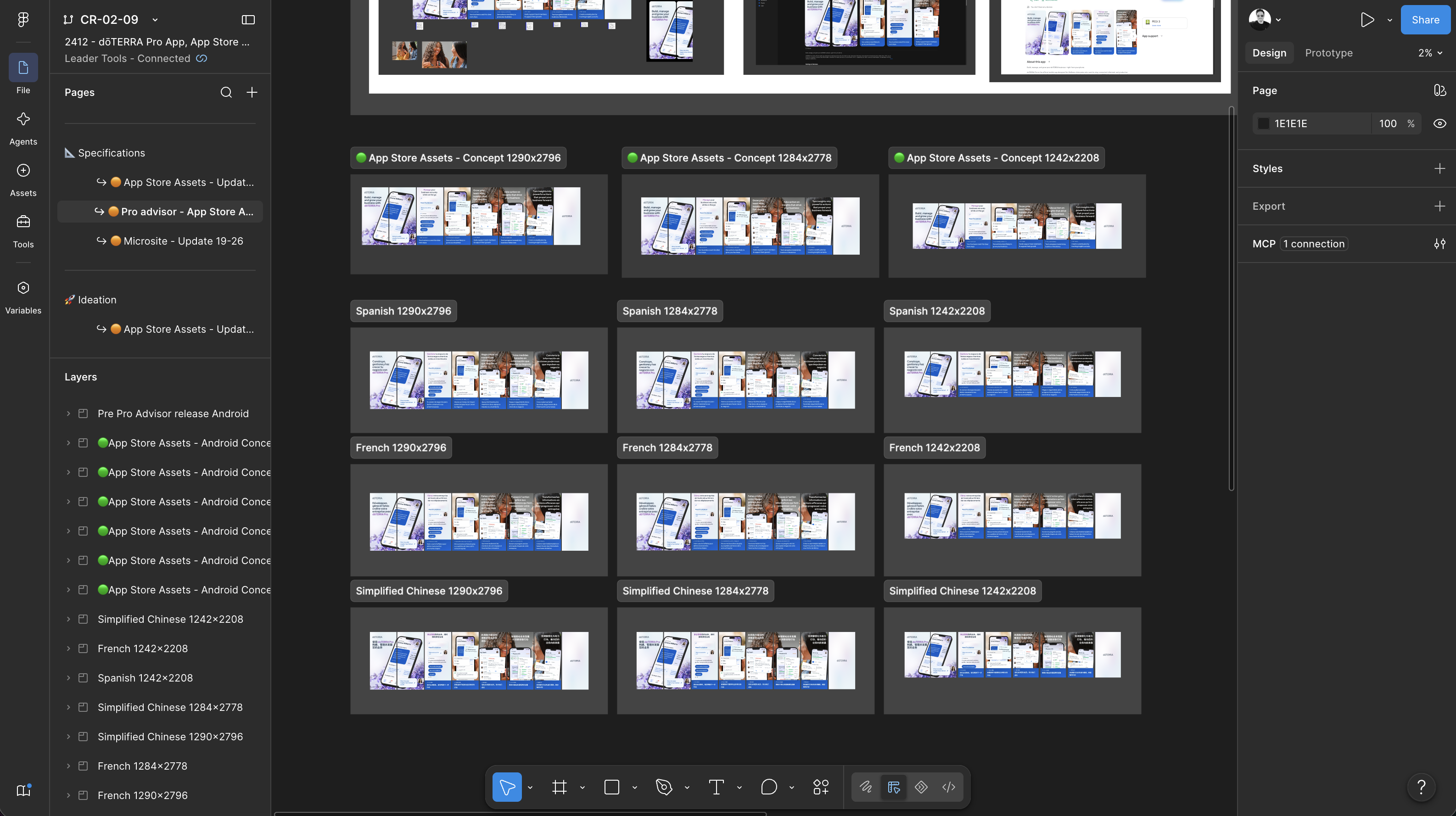Switch to Design mode toggle in toolbar
1456x816 pixels.
point(893,787)
